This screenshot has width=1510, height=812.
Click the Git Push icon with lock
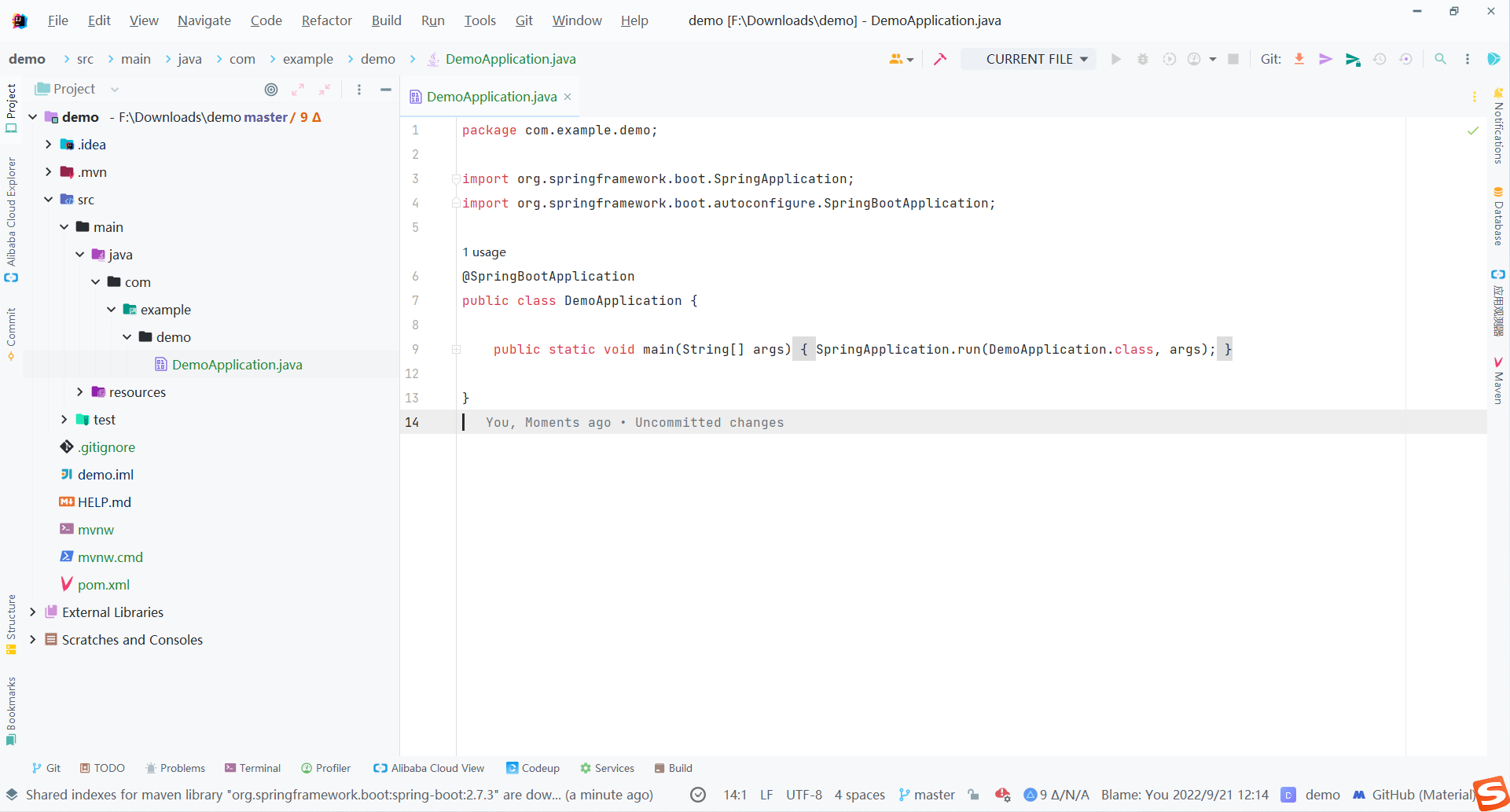pyautogui.click(x=1353, y=59)
